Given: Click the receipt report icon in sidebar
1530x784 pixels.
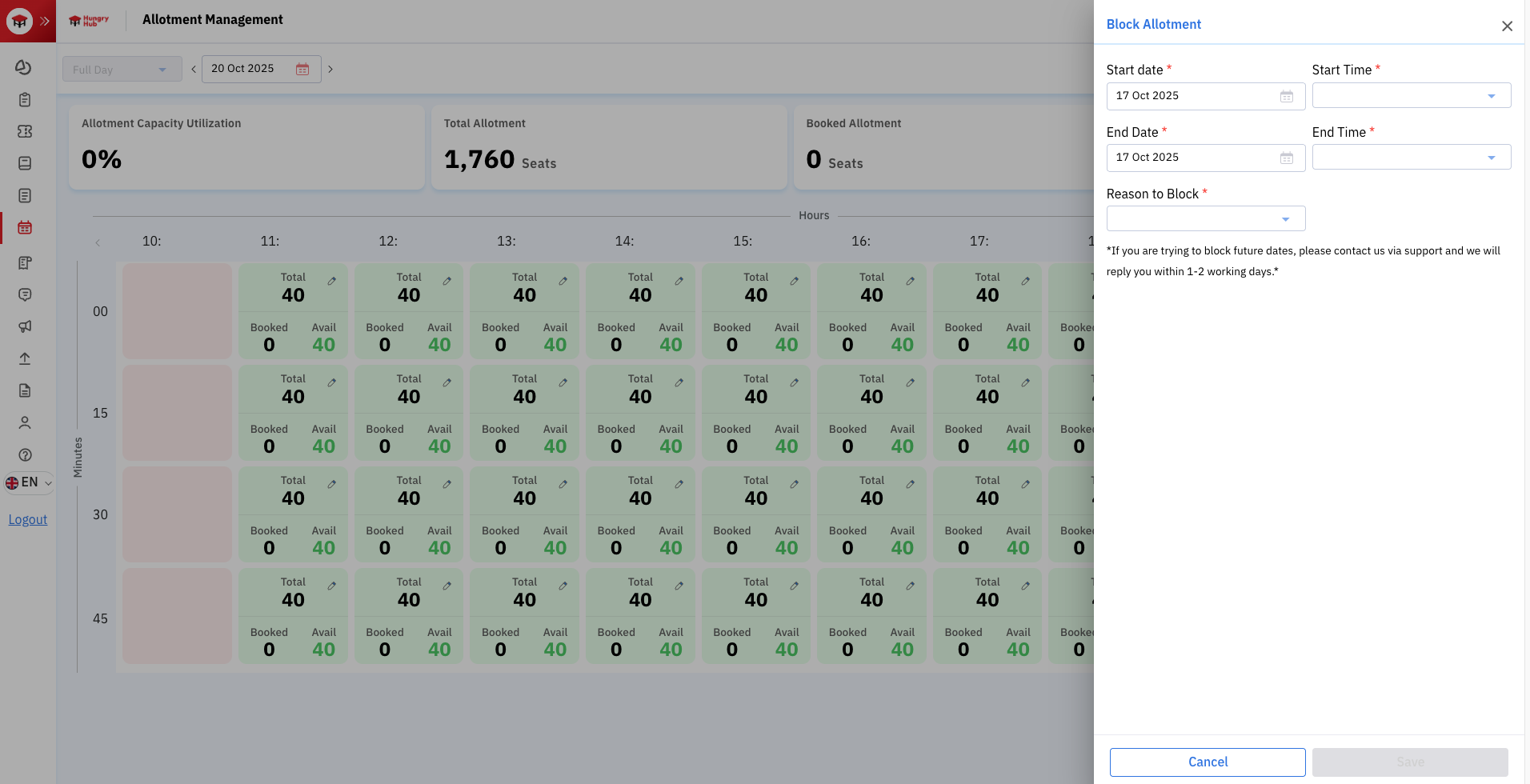Looking at the screenshot, I should click(25, 262).
